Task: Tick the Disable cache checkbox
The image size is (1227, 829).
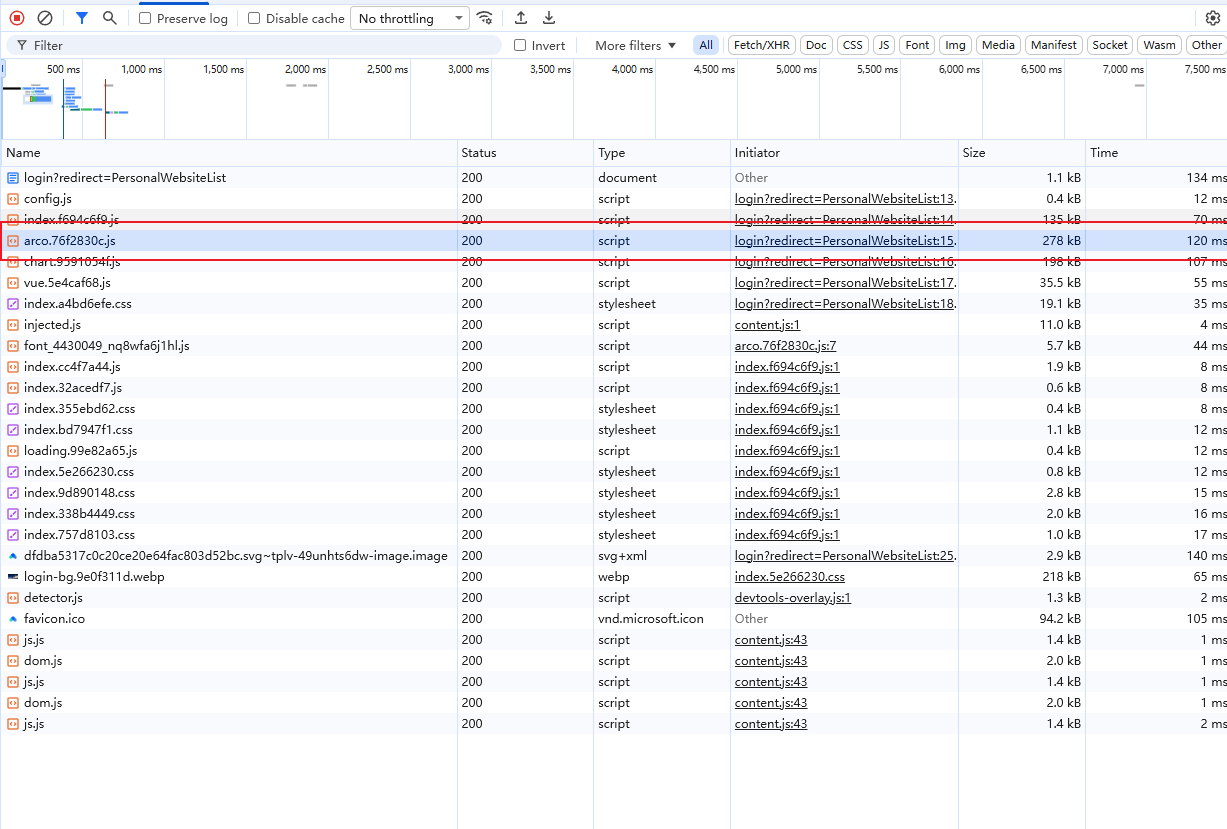Action: pos(254,18)
